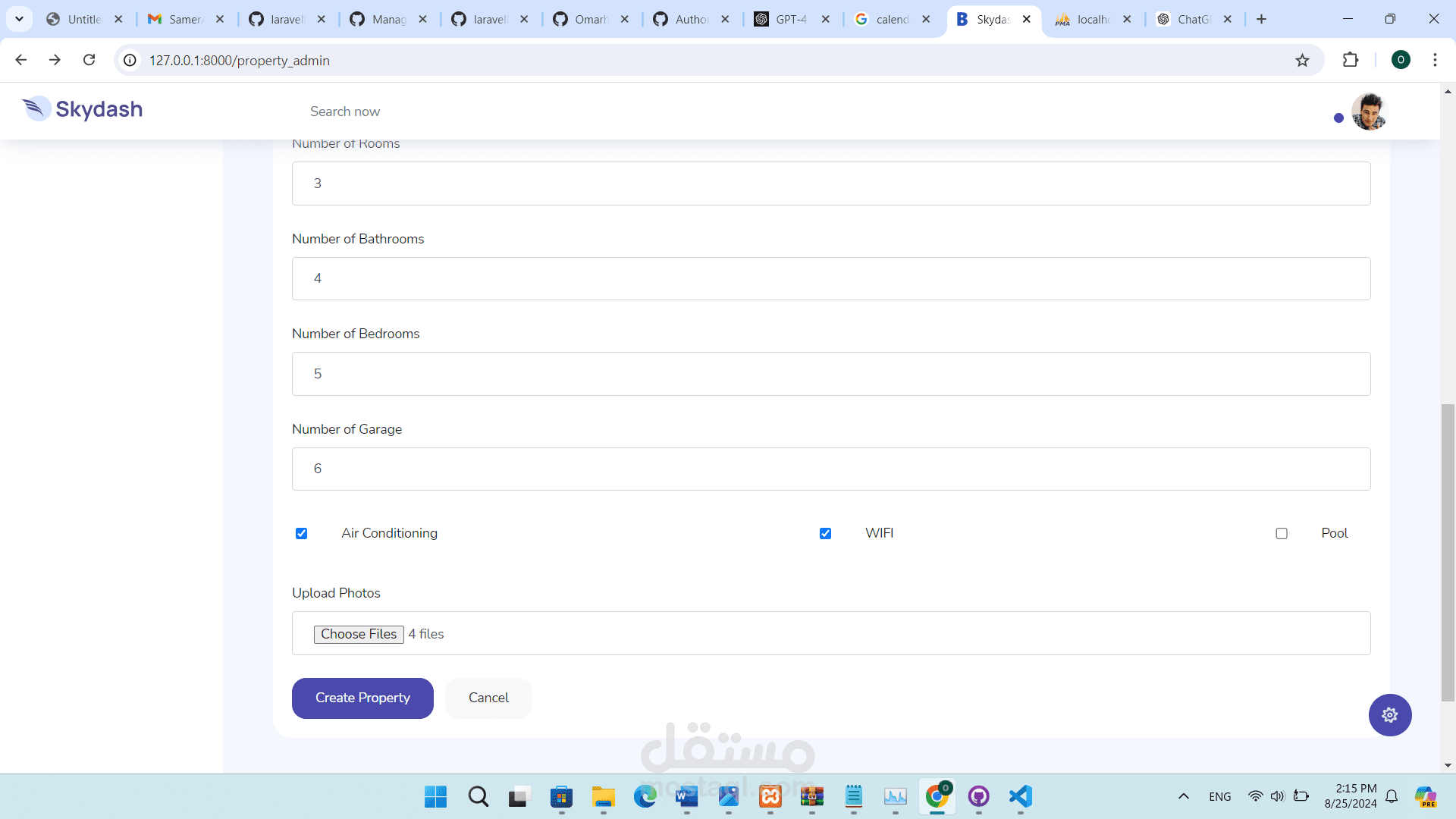Open the Windows Start menu
Image resolution: width=1456 pixels, height=819 pixels.
pyautogui.click(x=435, y=796)
